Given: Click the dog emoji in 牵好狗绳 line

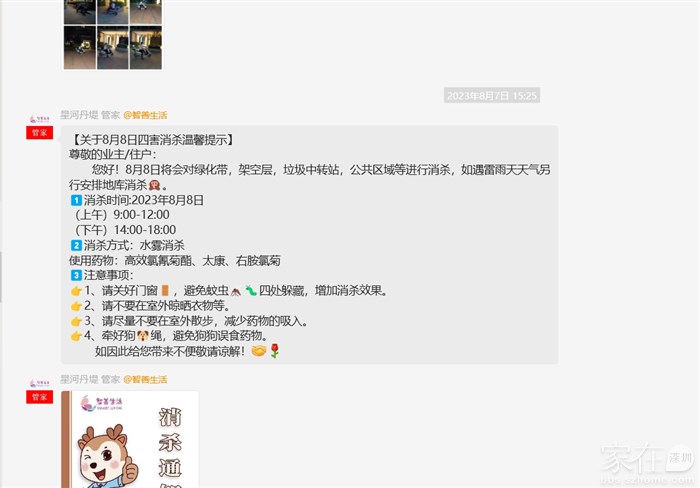Looking at the screenshot, I should tap(143, 335).
